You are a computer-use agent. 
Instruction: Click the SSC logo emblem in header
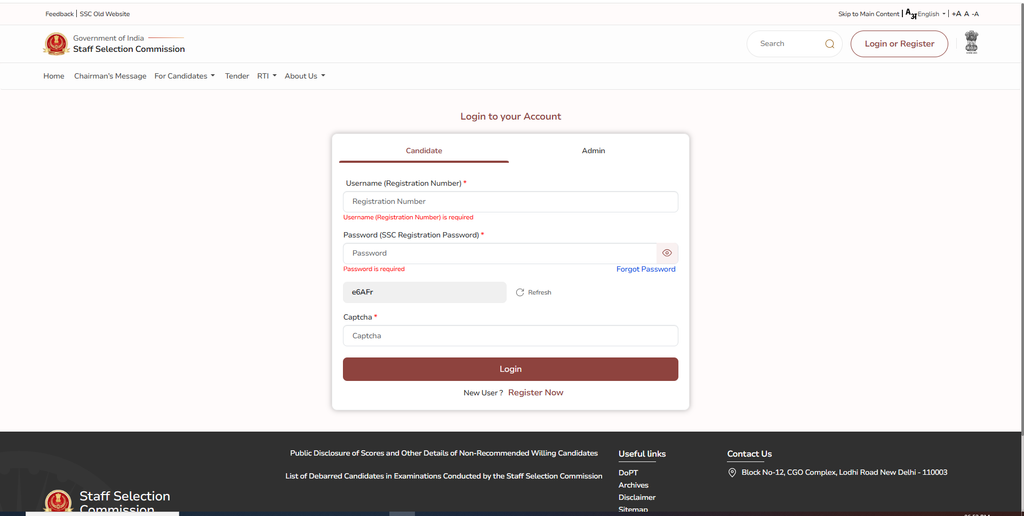(x=56, y=44)
